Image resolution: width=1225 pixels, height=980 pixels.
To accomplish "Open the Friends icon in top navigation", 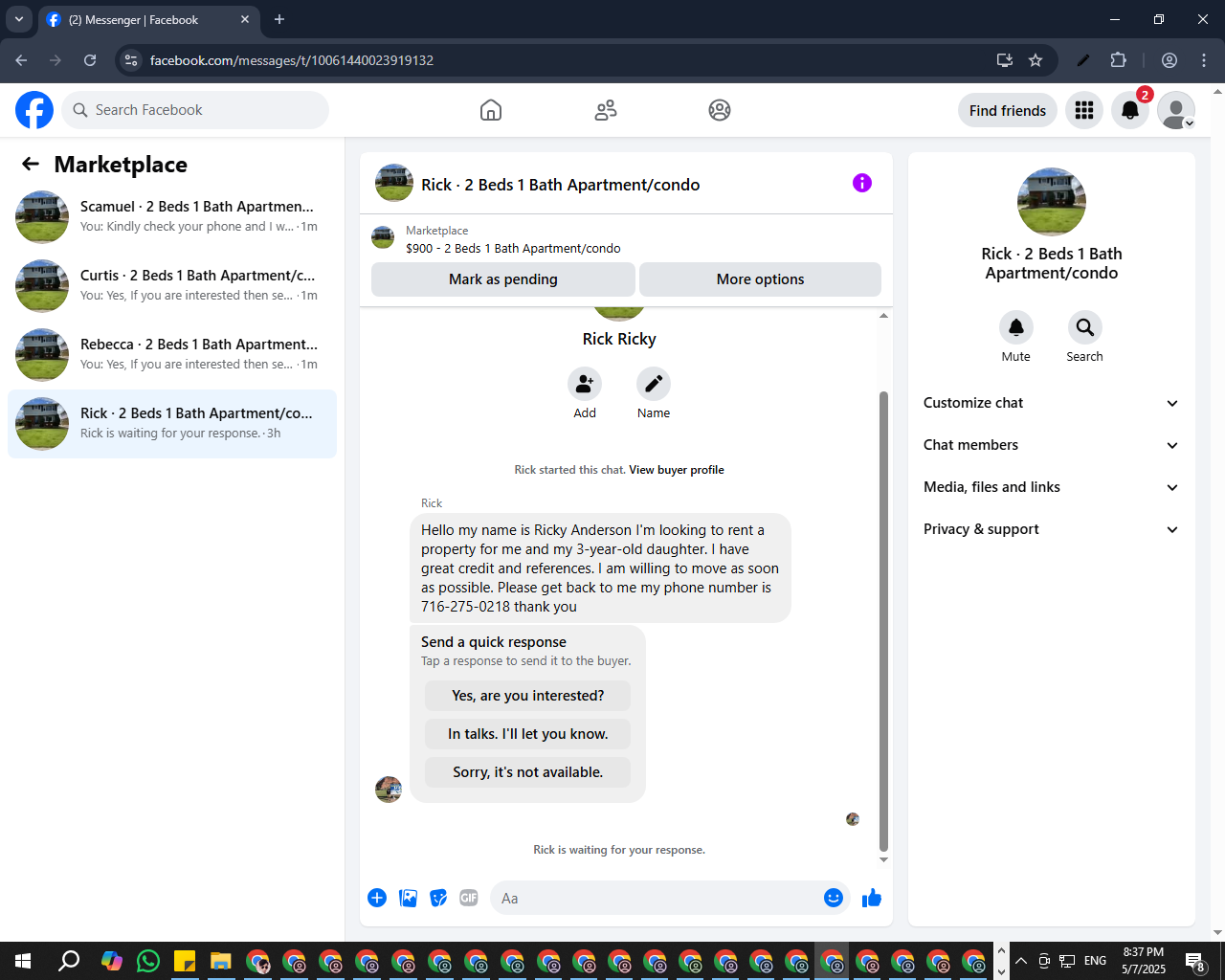I will pyautogui.click(x=606, y=110).
